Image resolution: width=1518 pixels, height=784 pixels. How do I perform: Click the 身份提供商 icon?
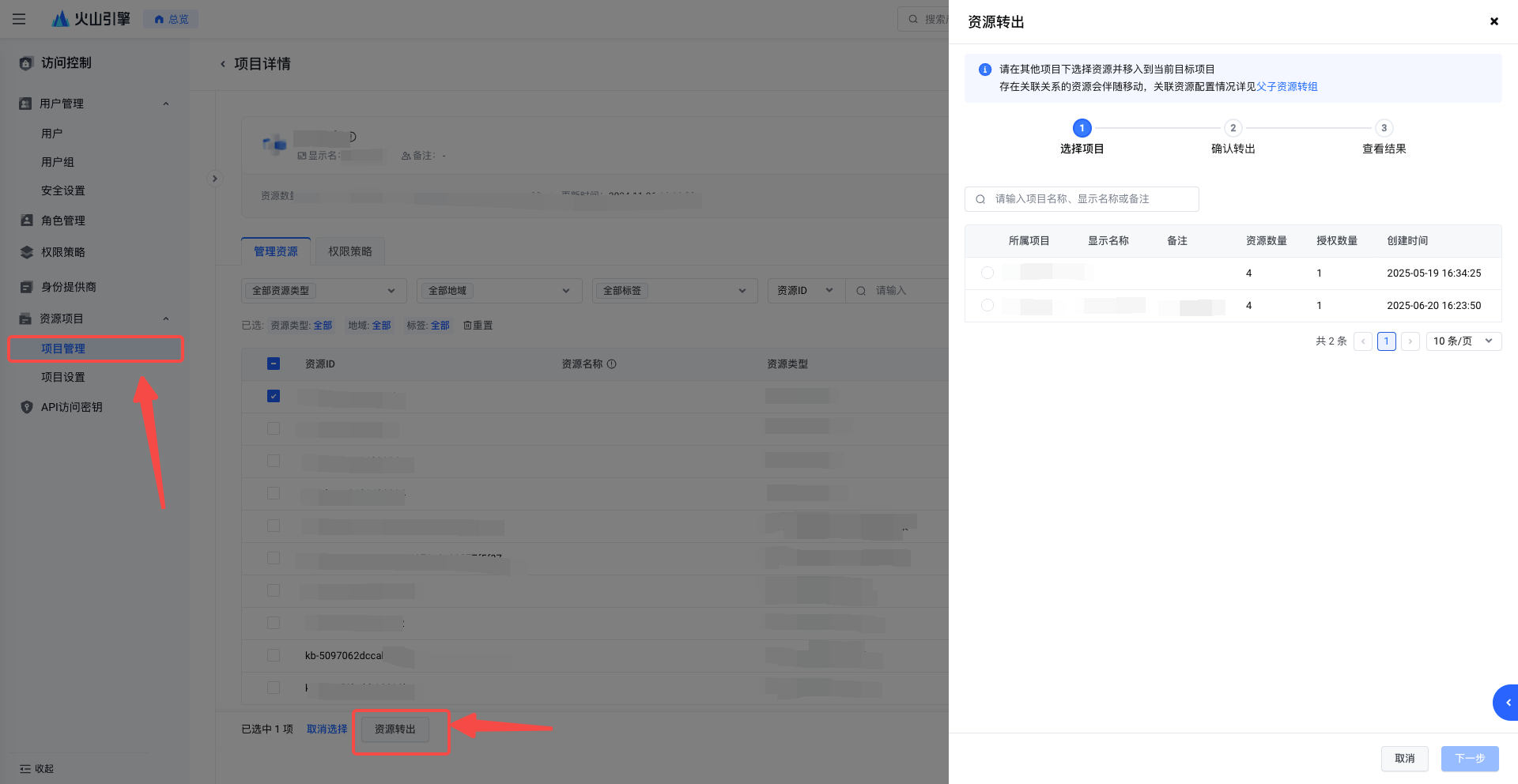click(x=27, y=287)
